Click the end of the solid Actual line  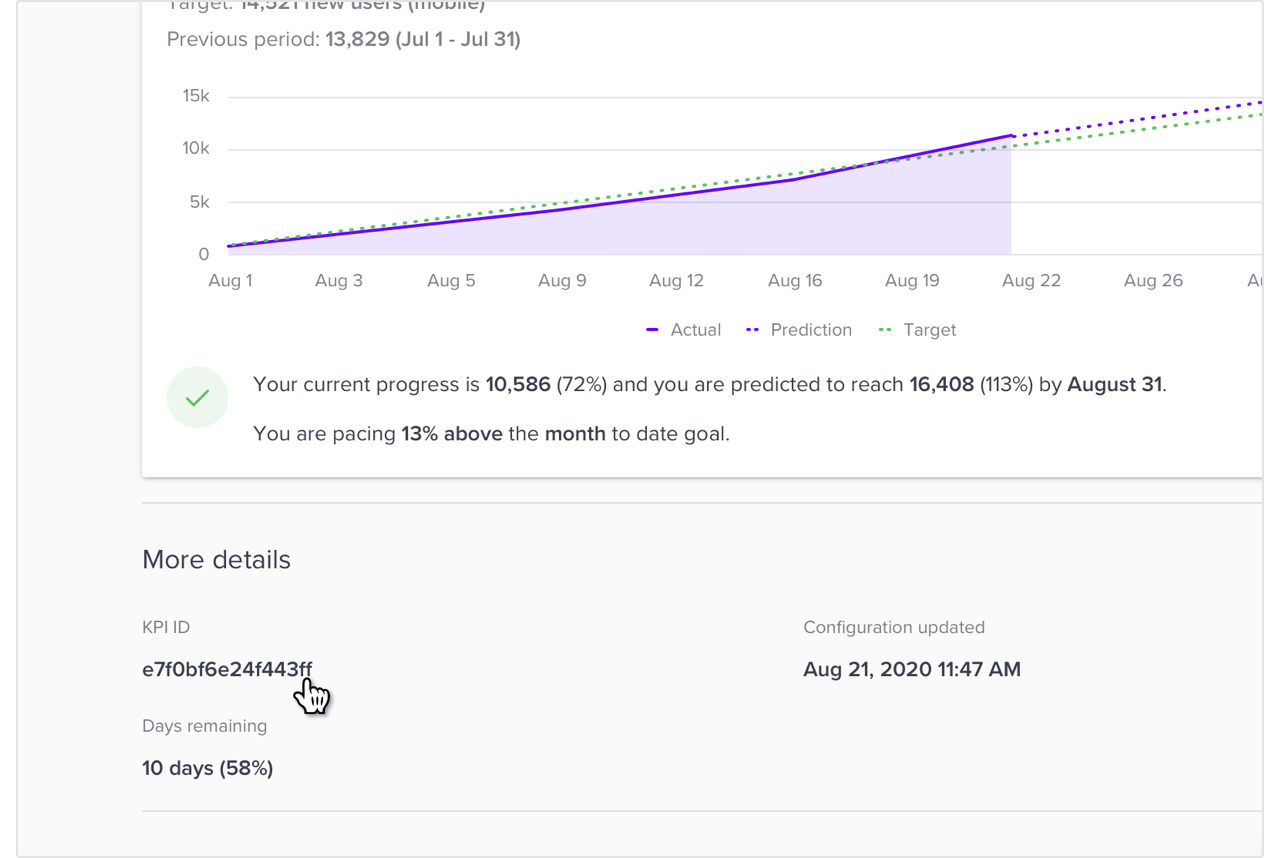point(1011,135)
